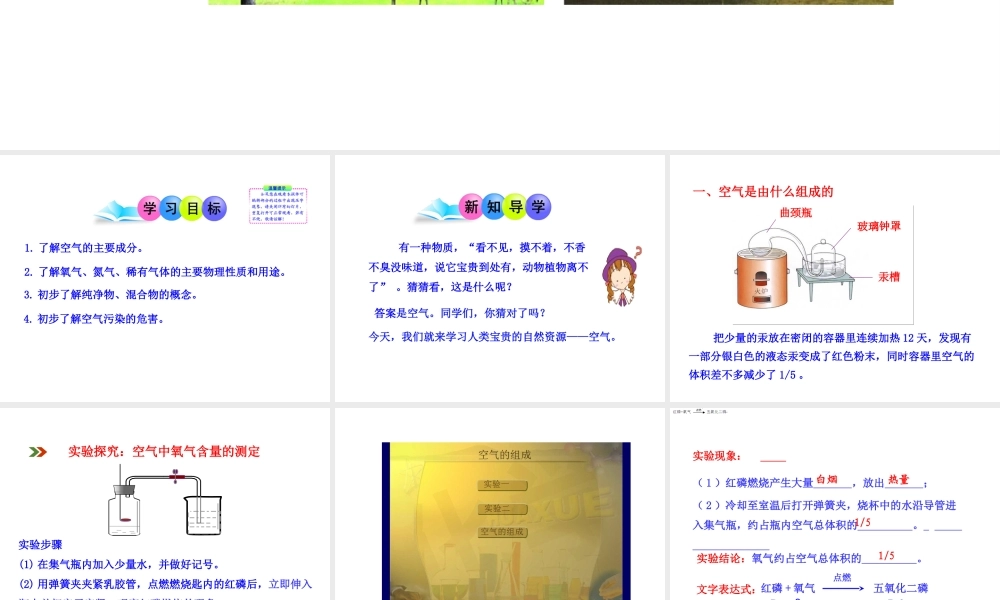The height and width of the screenshot is (600, 1000).
Task: Click heading '一、空气是由什么组成的'
Action: tap(763, 191)
